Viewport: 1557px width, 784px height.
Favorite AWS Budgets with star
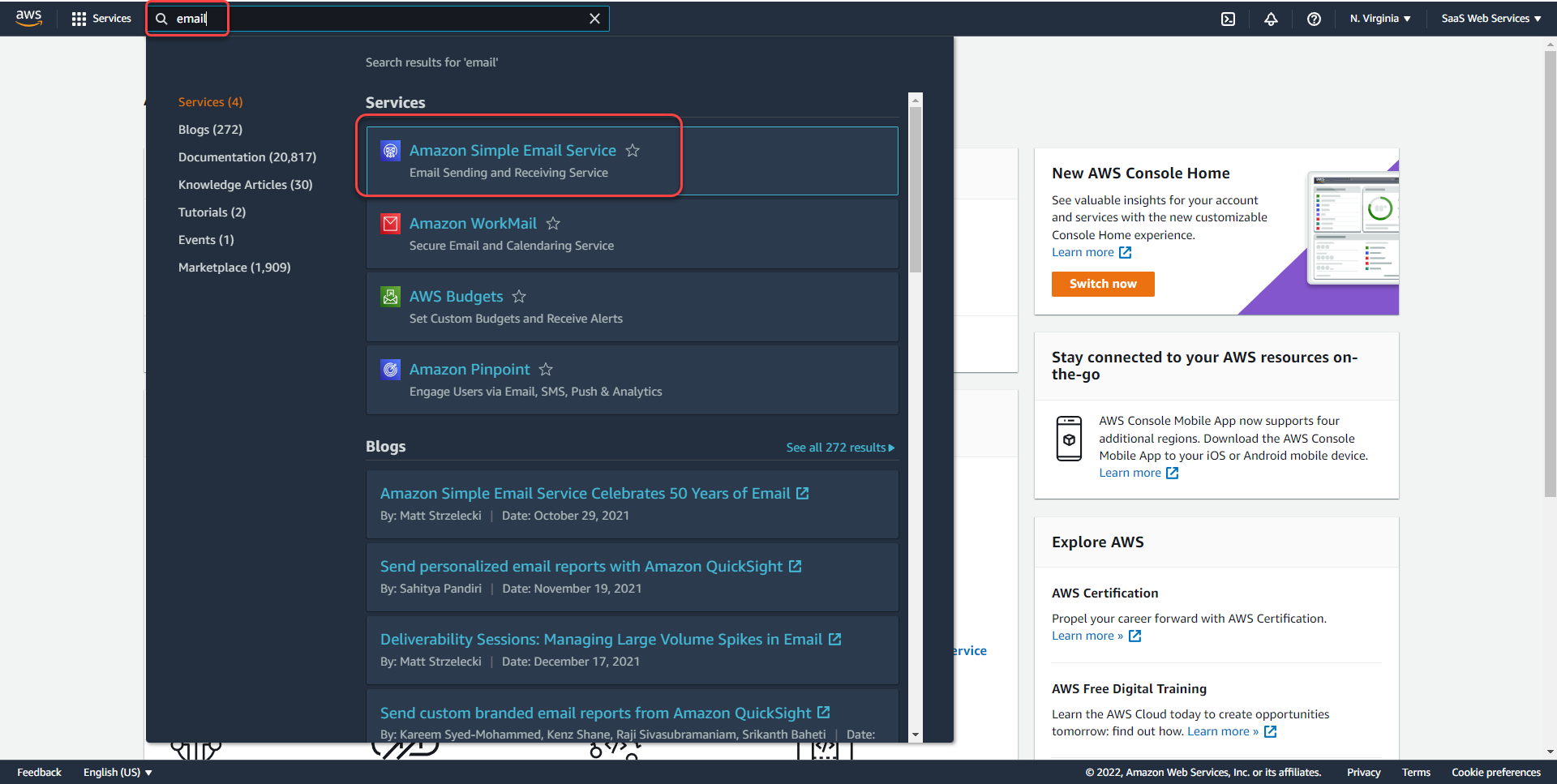pos(519,297)
